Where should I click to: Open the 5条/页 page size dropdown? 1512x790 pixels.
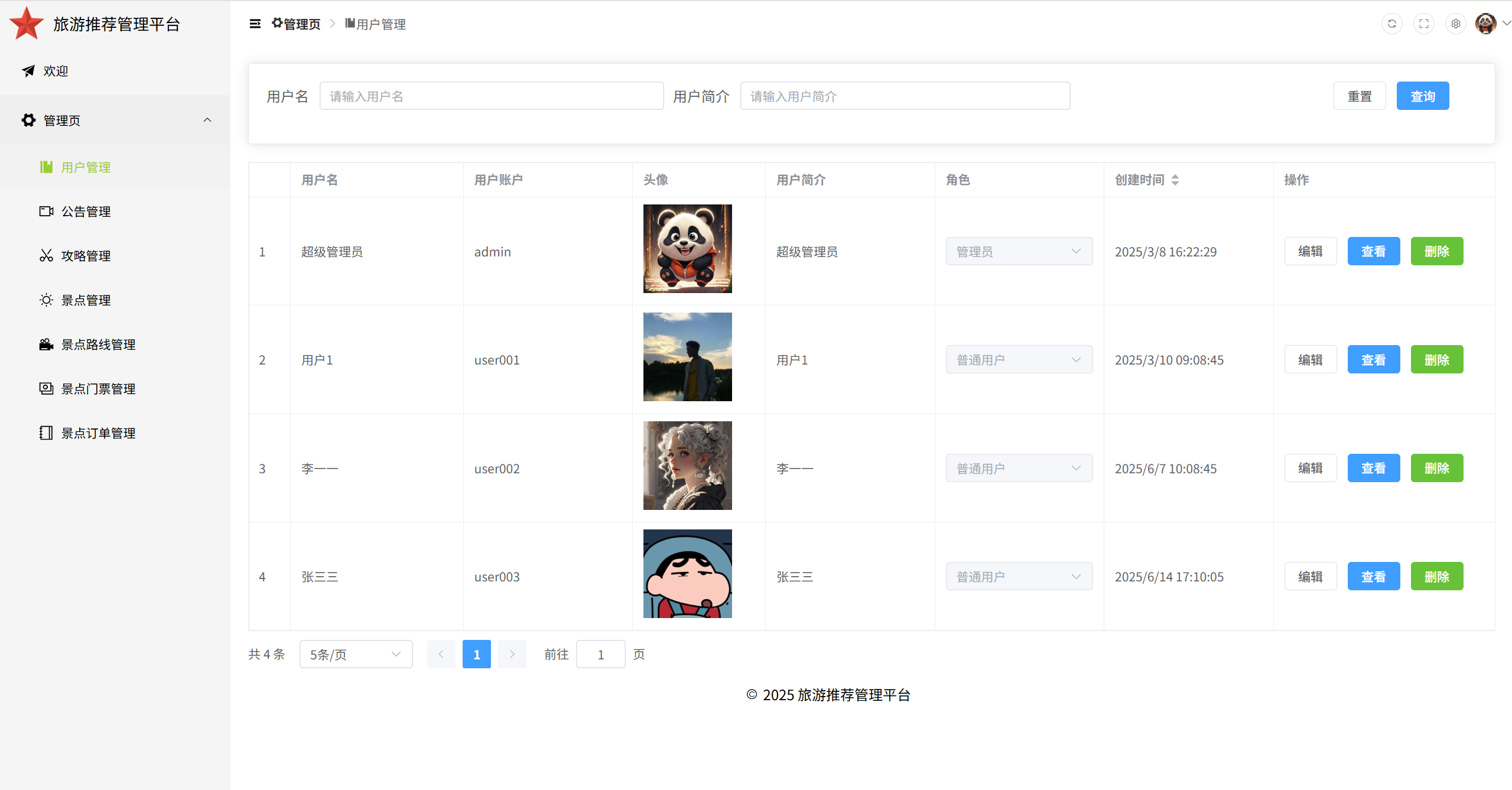point(356,654)
